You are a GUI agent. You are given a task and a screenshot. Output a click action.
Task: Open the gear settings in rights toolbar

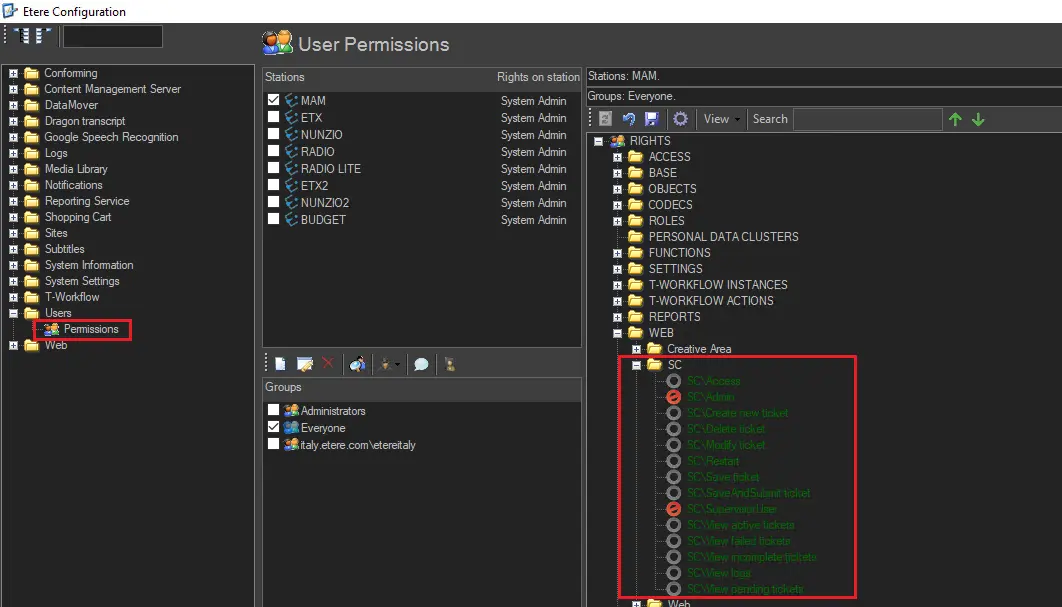pyautogui.click(x=681, y=119)
